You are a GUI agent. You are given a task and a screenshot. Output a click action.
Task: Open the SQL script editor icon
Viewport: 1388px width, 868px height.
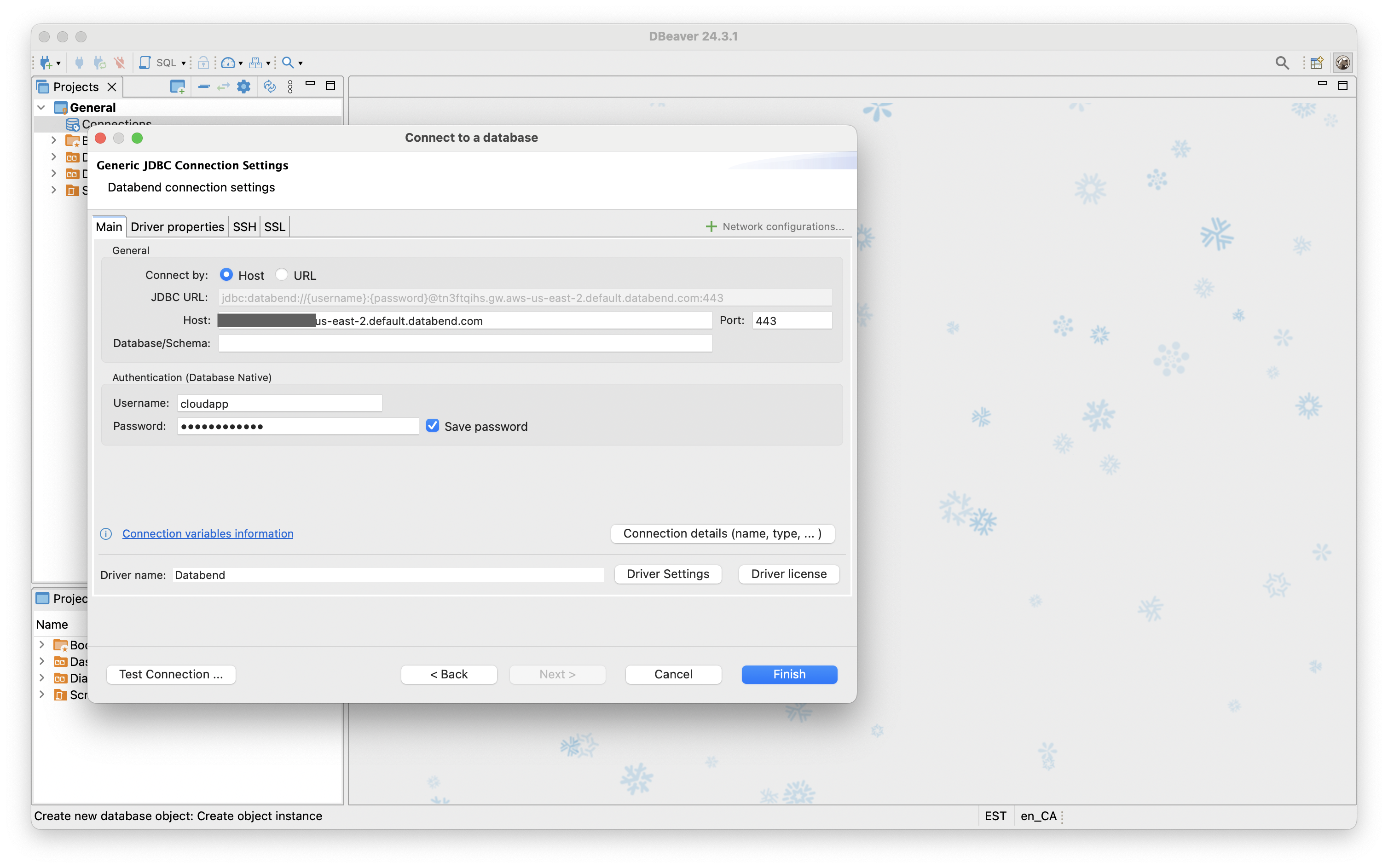tap(145, 63)
